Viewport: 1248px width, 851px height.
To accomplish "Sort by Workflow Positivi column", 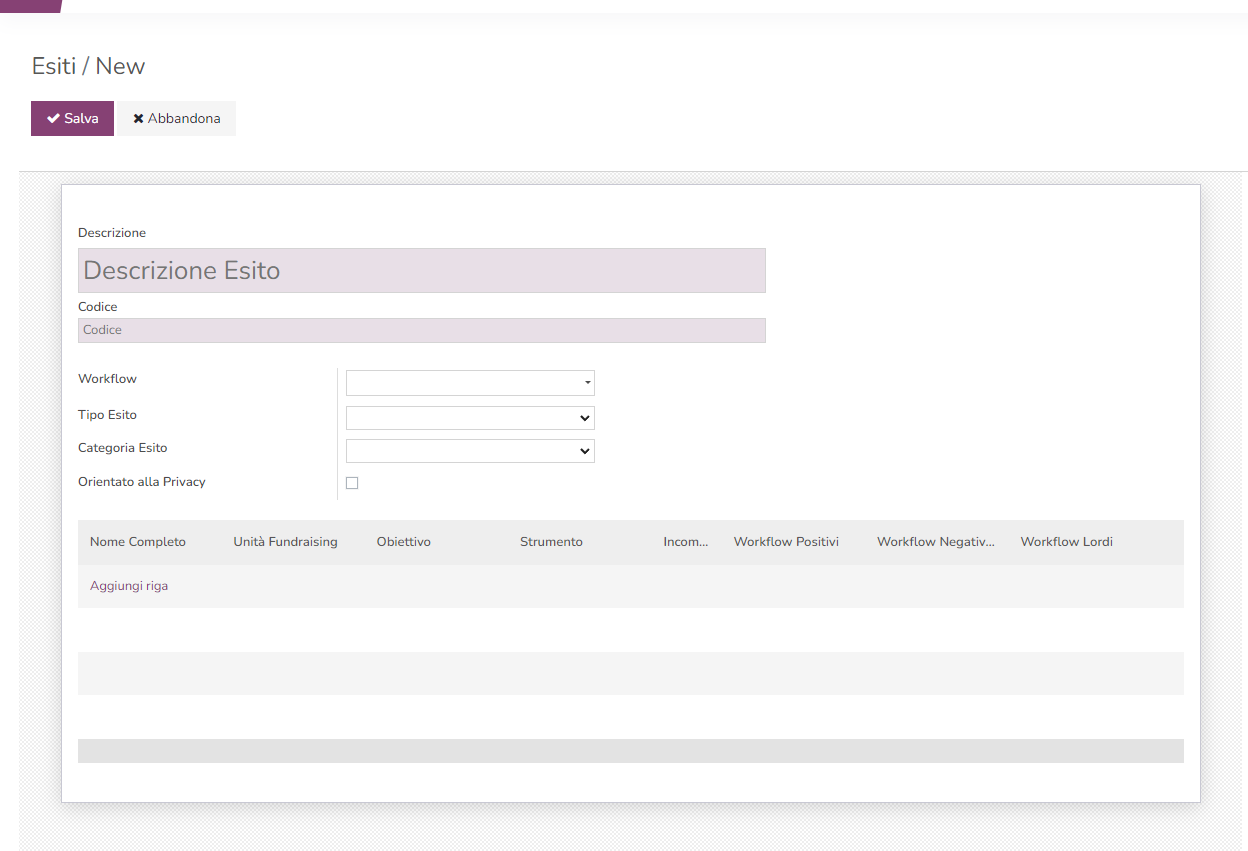I will 786,542.
